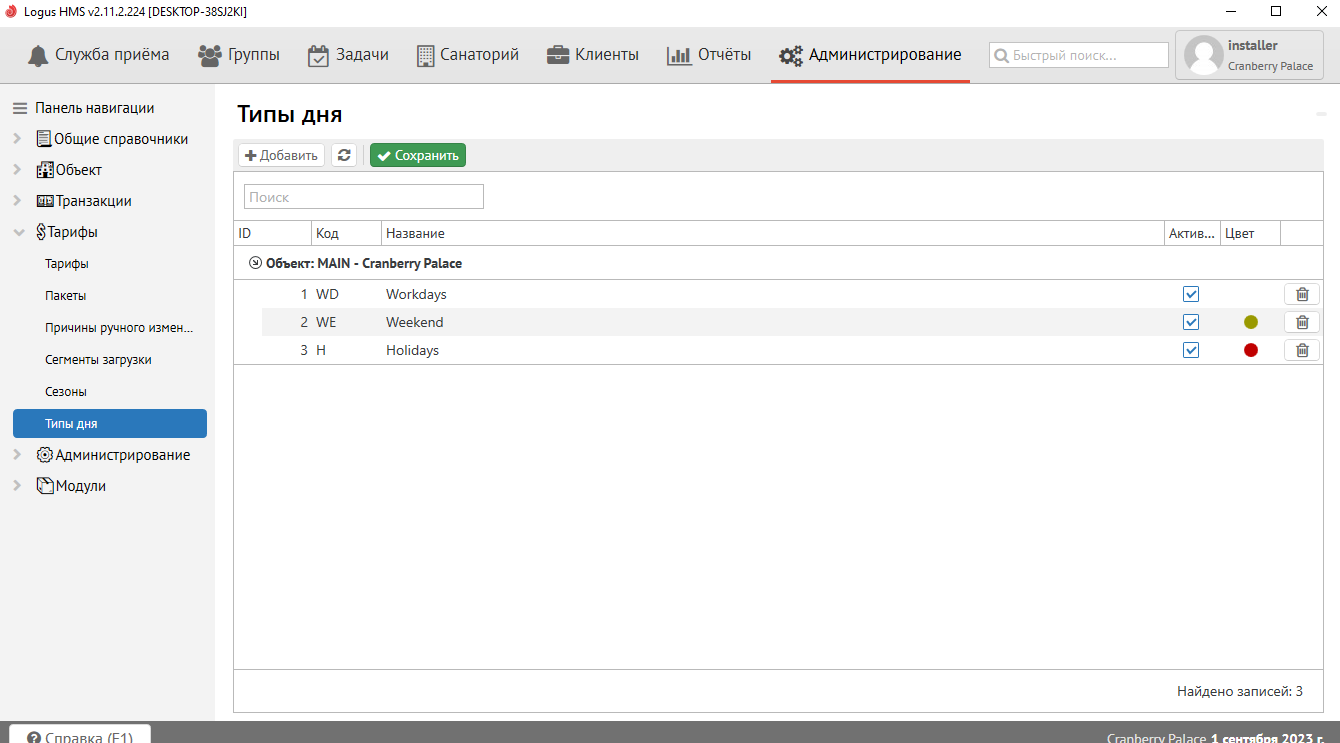Image resolution: width=1340 pixels, height=743 pixels.
Task: Toggle the Active checkbox for Workdays
Action: 1190,294
